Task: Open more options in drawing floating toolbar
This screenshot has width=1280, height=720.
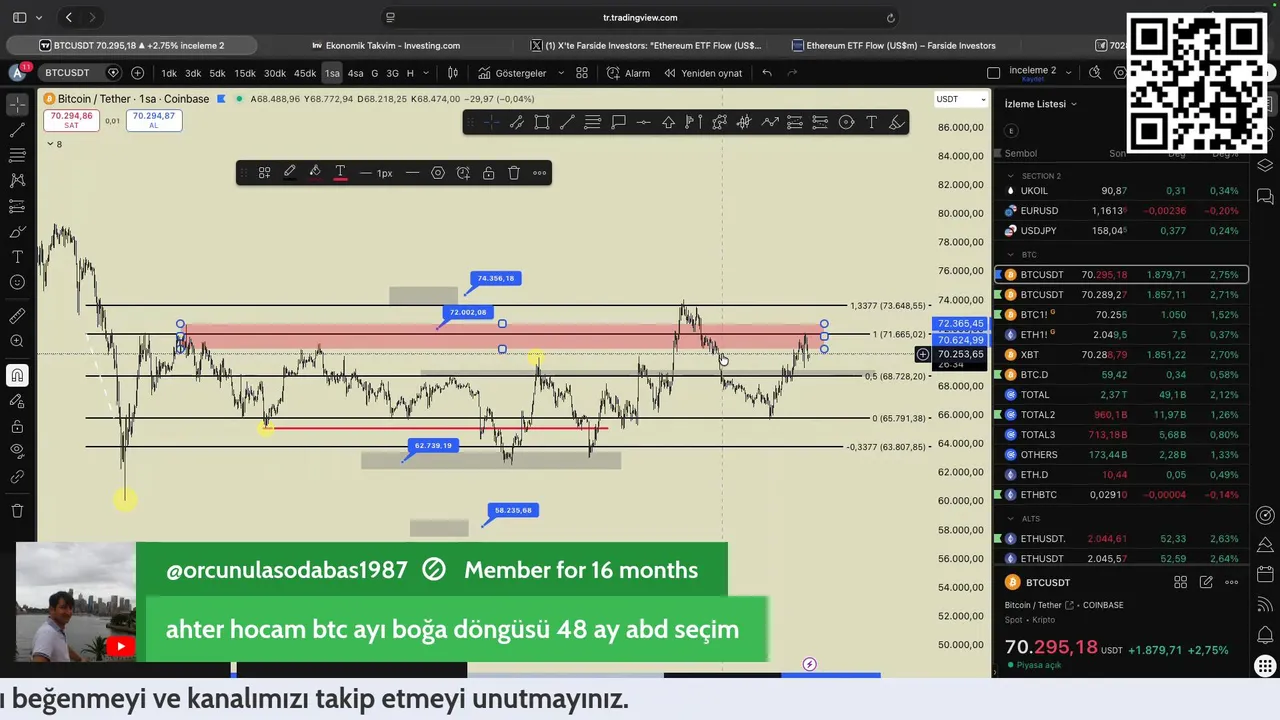Action: point(539,173)
